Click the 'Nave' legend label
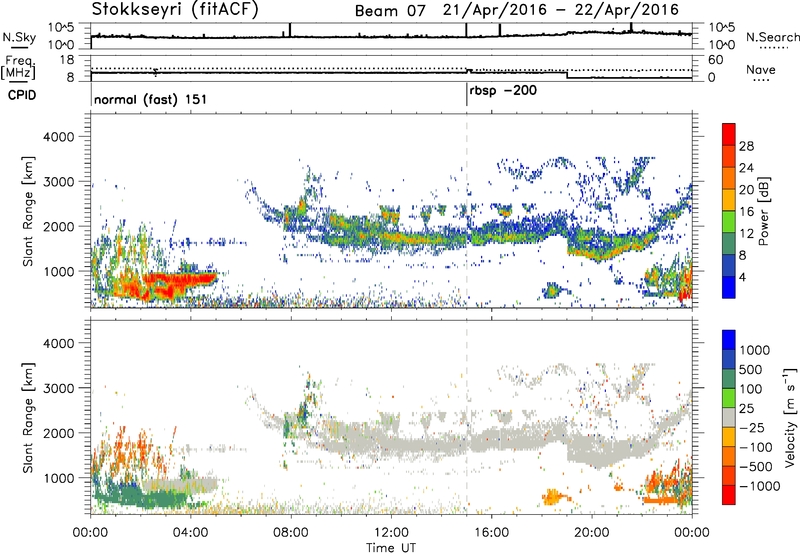Viewport: 800px width, 554px height. click(761, 69)
